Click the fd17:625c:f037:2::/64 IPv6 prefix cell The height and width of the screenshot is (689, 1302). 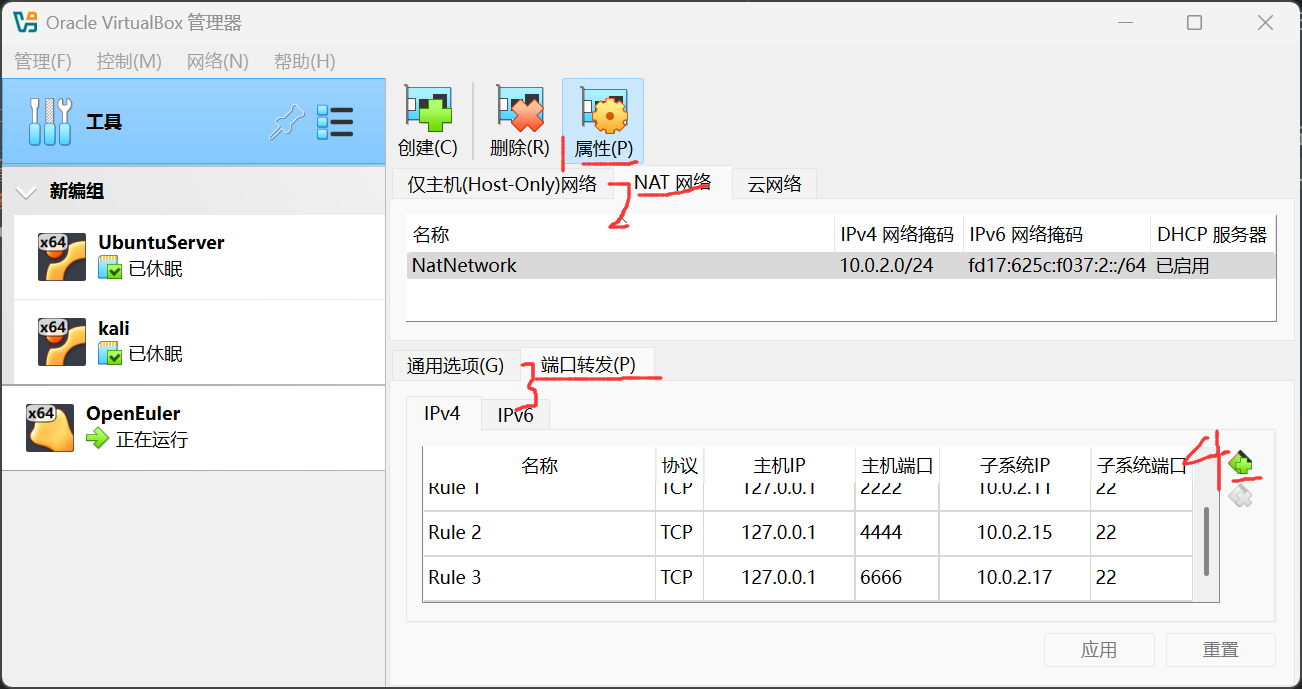(x=1057, y=266)
